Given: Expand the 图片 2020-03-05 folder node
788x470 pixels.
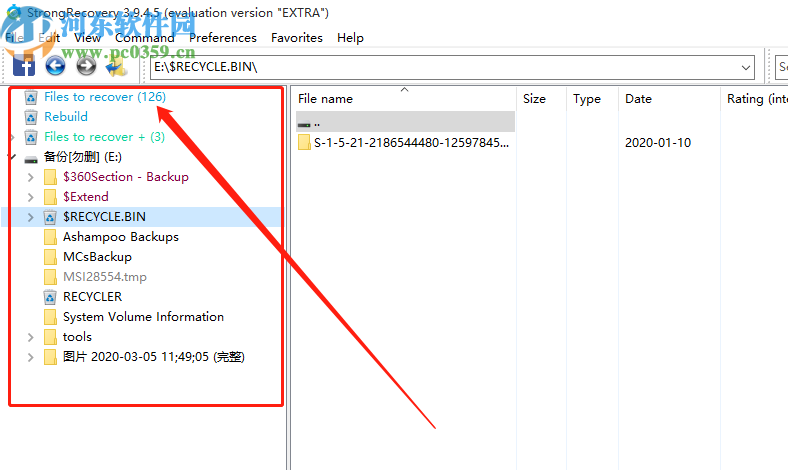Looking at the screenshot, I should click(31, 357).
